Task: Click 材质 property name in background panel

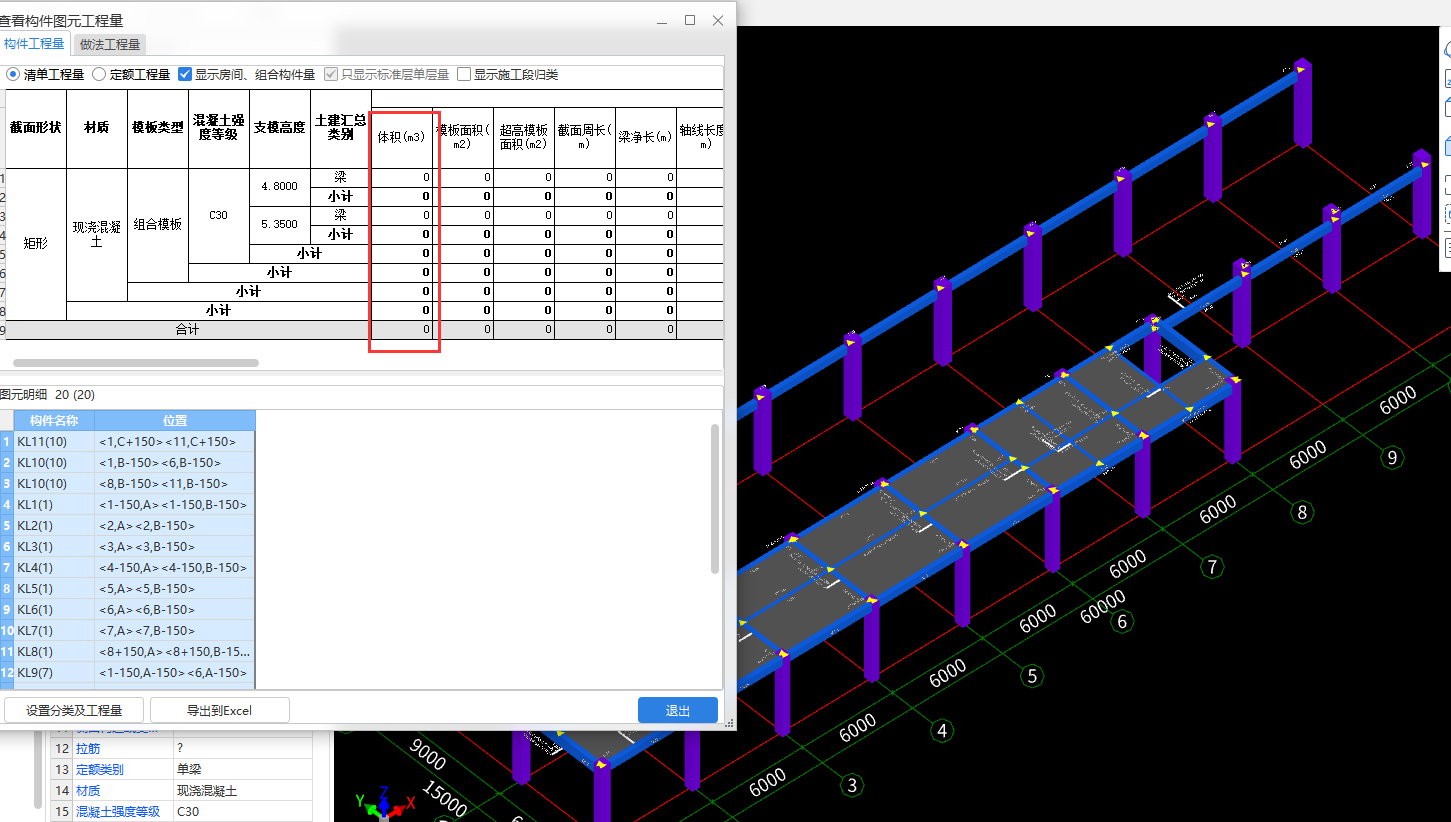Action: pyautogui.click(x=88, y=790)
